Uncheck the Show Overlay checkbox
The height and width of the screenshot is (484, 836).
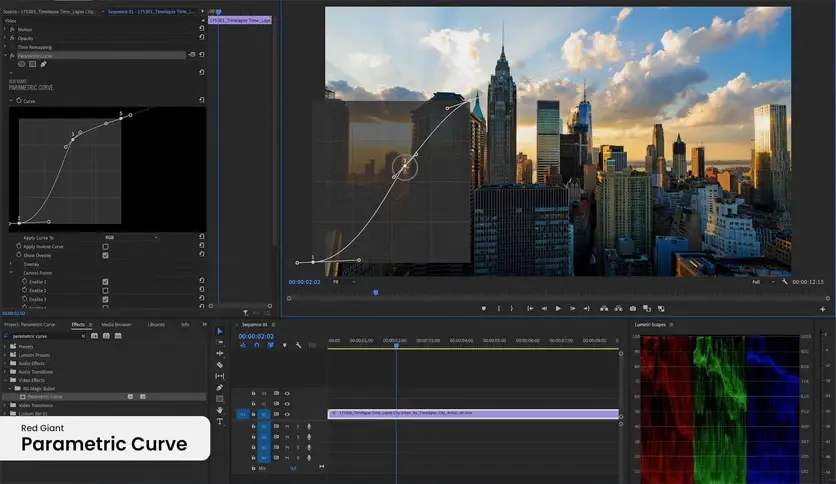coord(105,255)
